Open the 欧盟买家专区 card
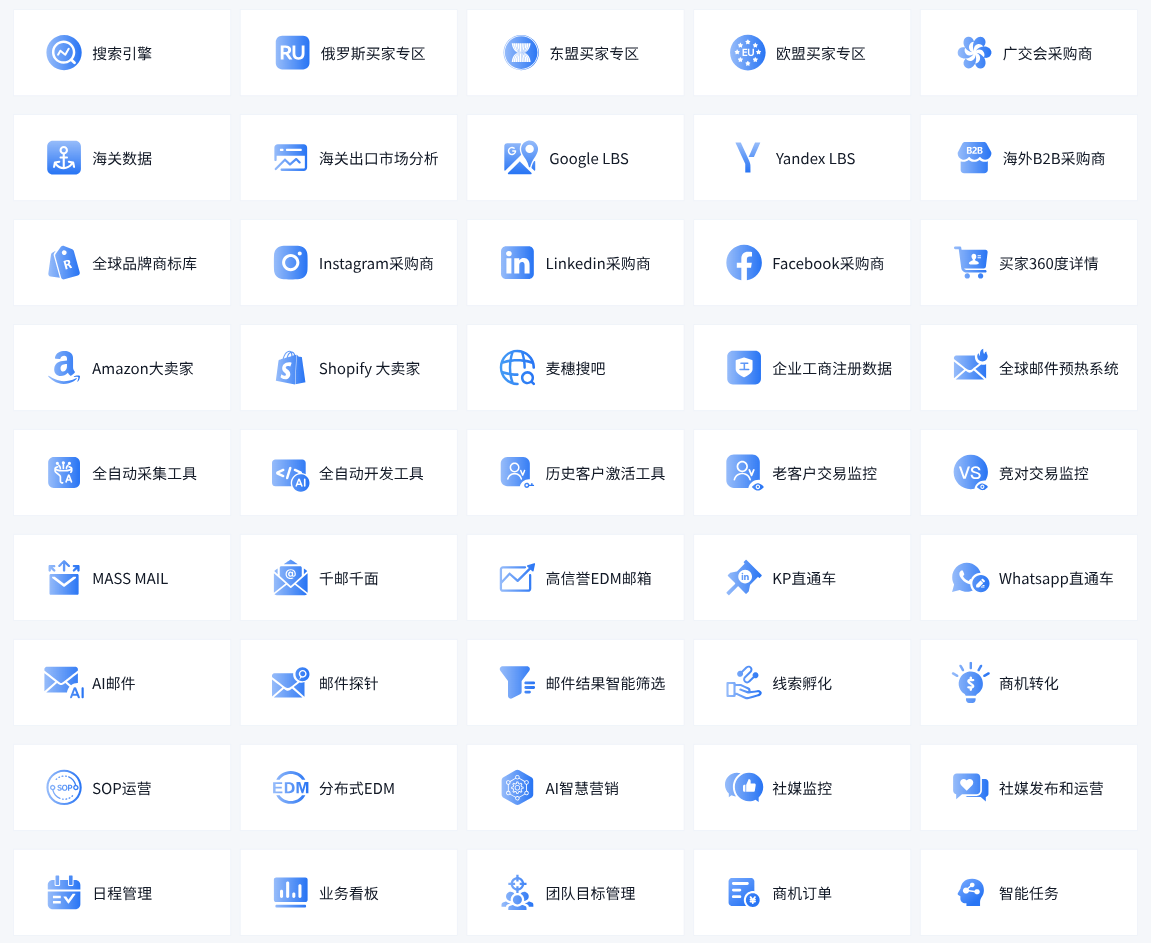The height and width of the screenshot is (943, 1151). tap(802, 53)
